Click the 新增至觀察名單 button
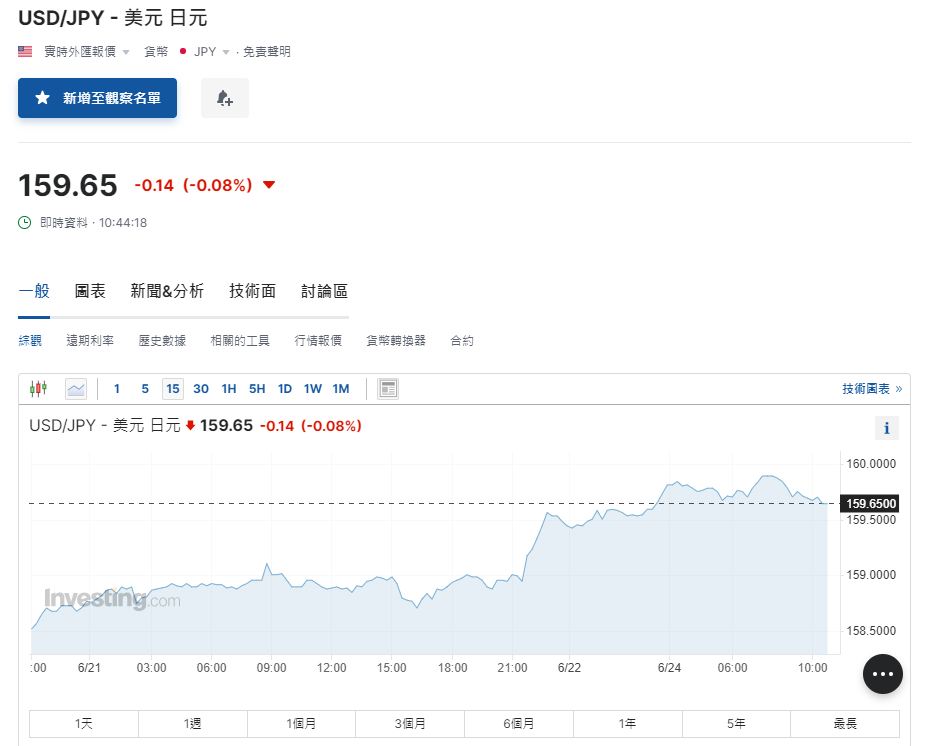932x746 pixels. click(x=97, y=98)
